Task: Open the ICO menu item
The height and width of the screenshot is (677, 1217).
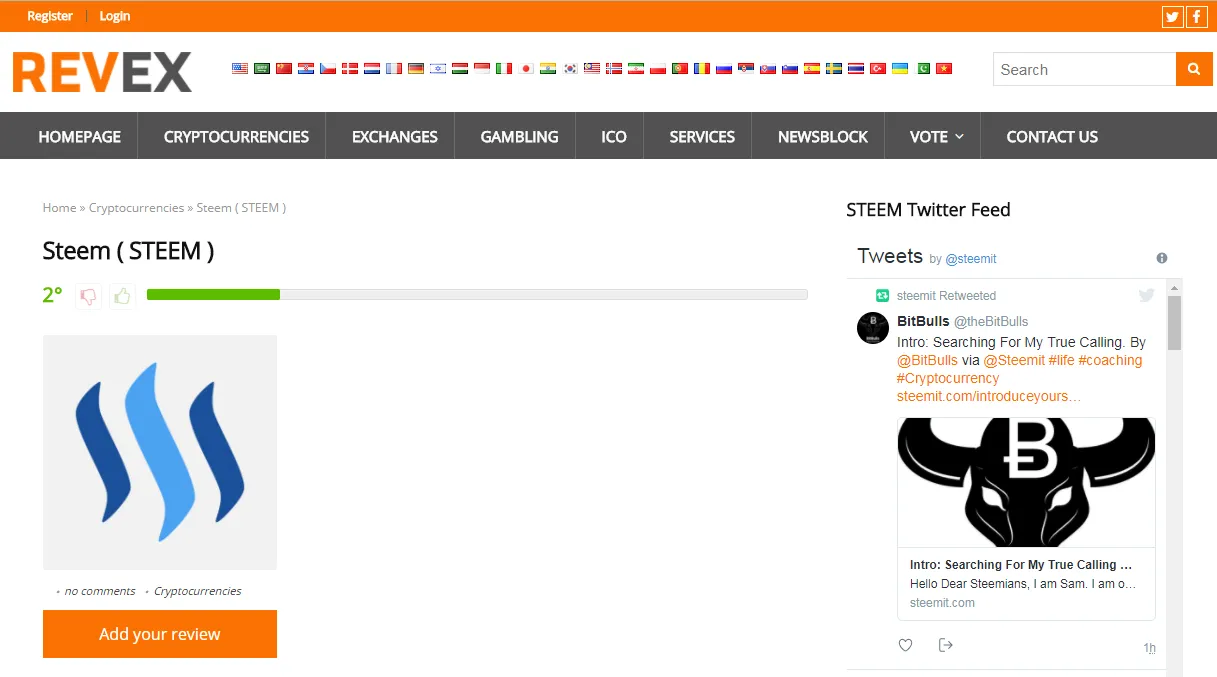Action: pos(614,137)
